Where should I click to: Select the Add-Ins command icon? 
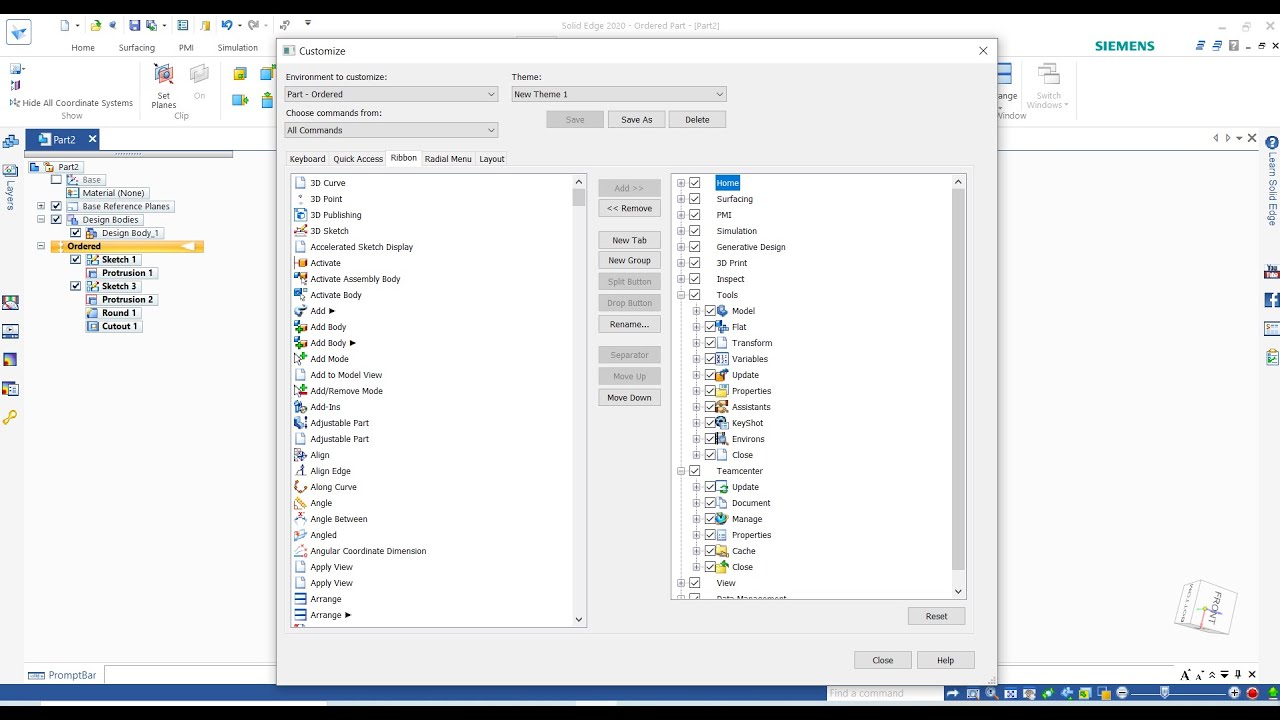(300, 407)
